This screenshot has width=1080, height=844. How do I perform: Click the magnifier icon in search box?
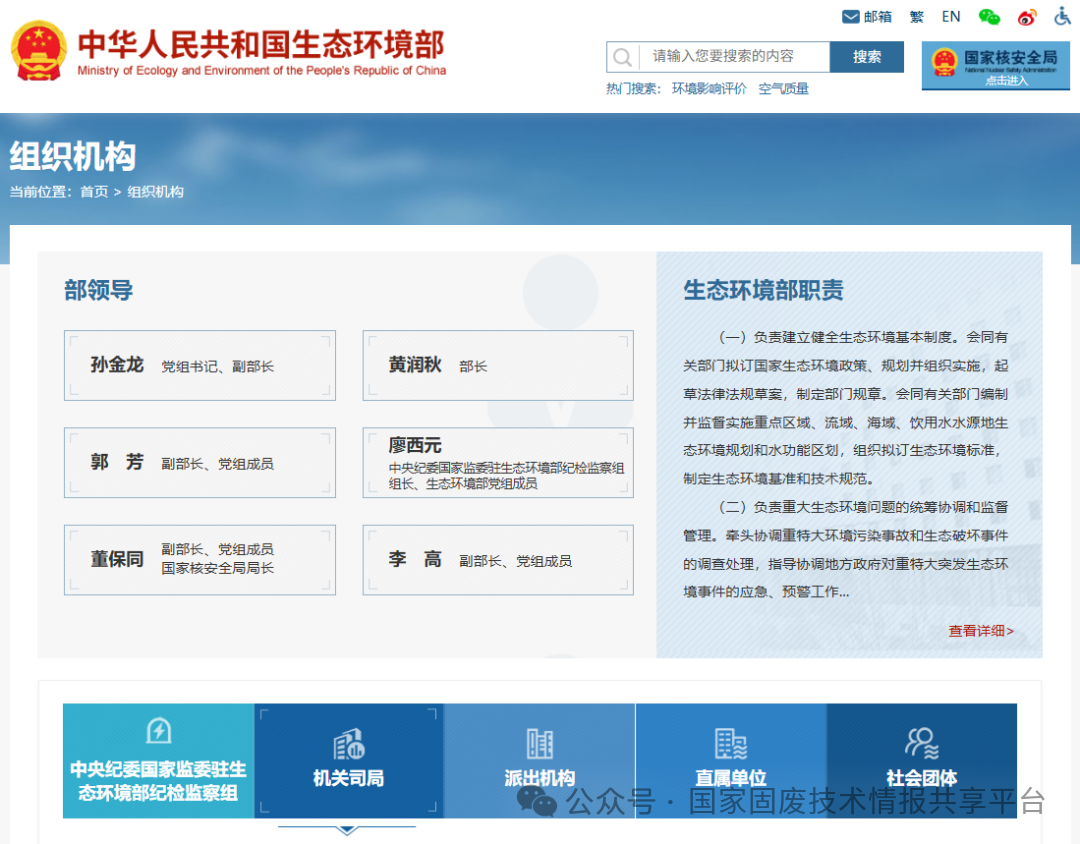(623, 57)
